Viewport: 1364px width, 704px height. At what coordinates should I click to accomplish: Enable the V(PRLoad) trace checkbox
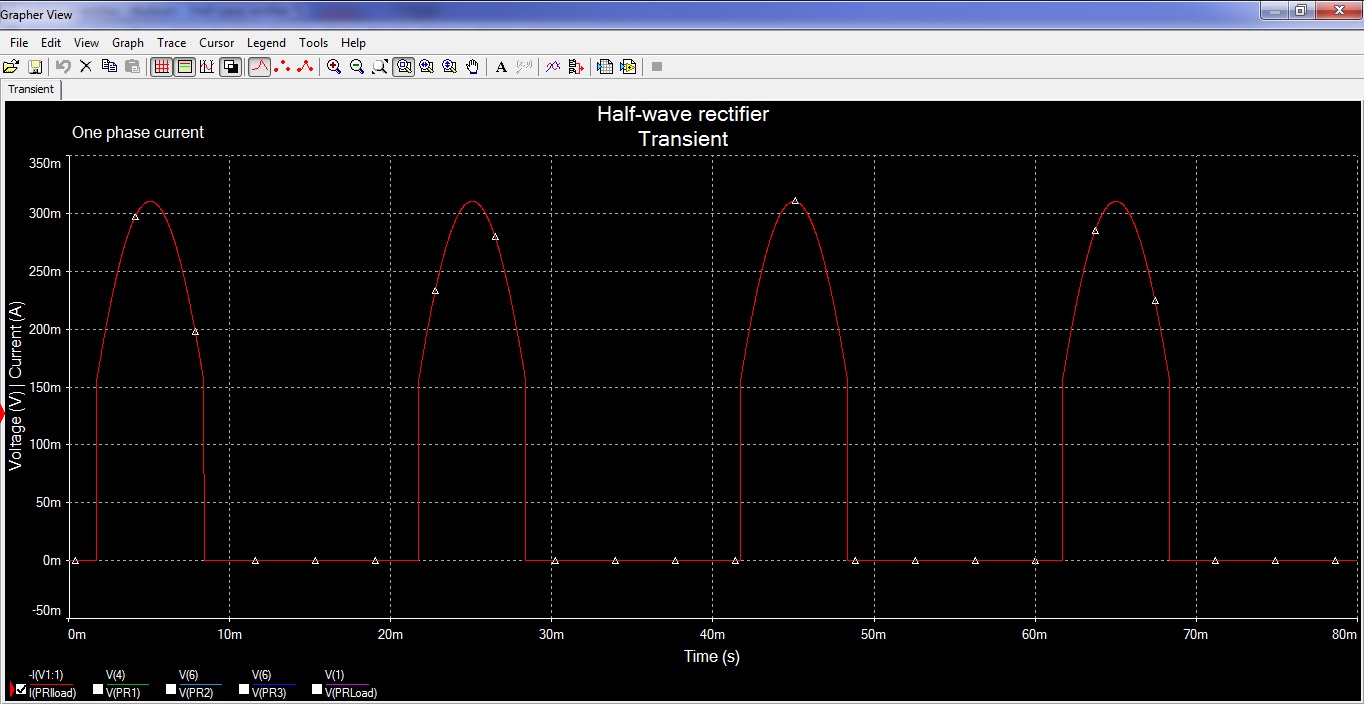317,688
